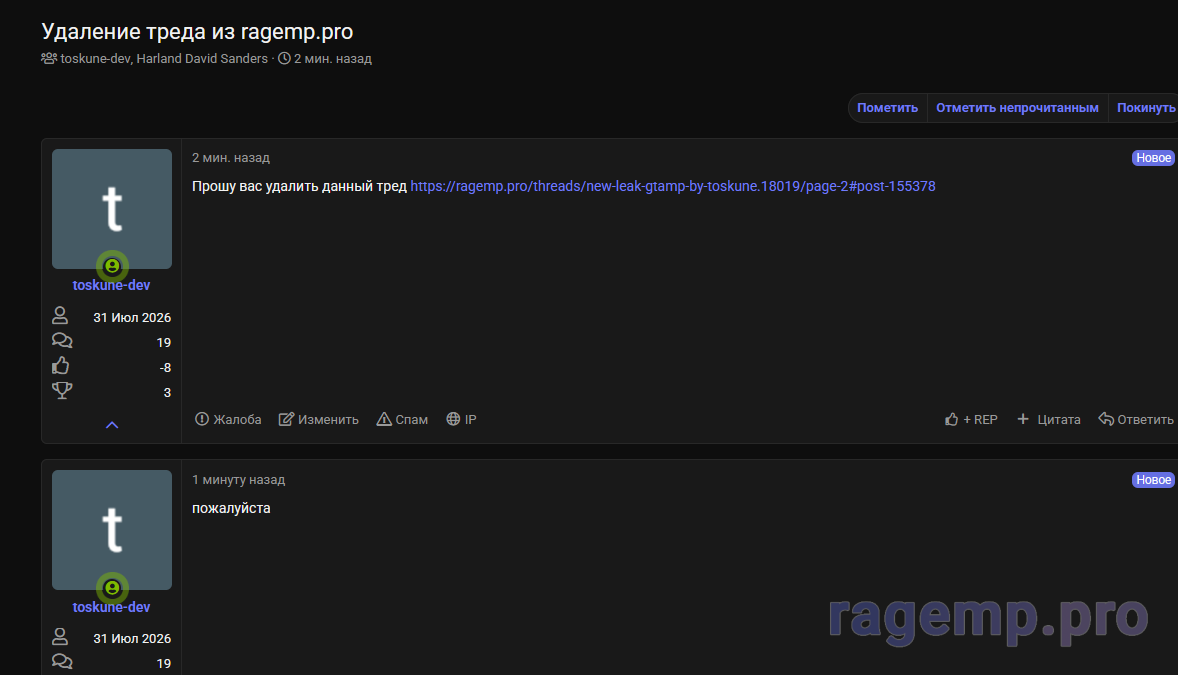1178x675 pixels.
Task: Click the пожалуйста message text
Action: (x=231, y=508)
